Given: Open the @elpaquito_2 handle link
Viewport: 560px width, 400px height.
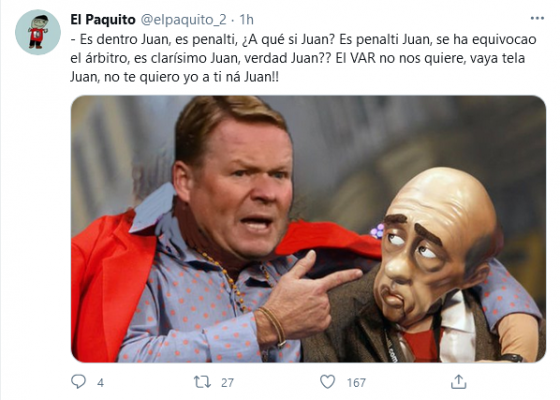Looking at the screenshot, I should 184,20.
